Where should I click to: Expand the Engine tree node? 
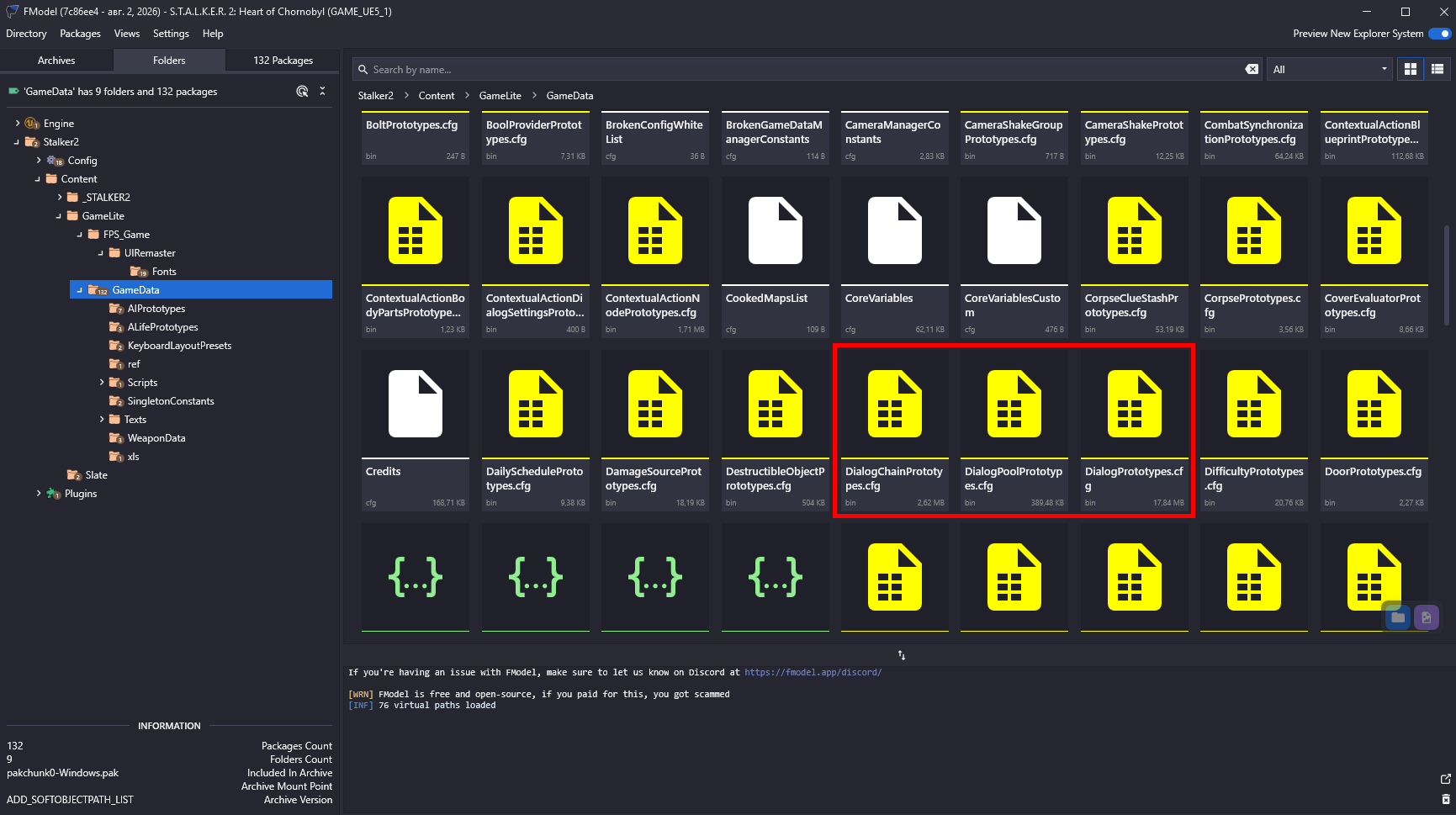coord(18,124)
